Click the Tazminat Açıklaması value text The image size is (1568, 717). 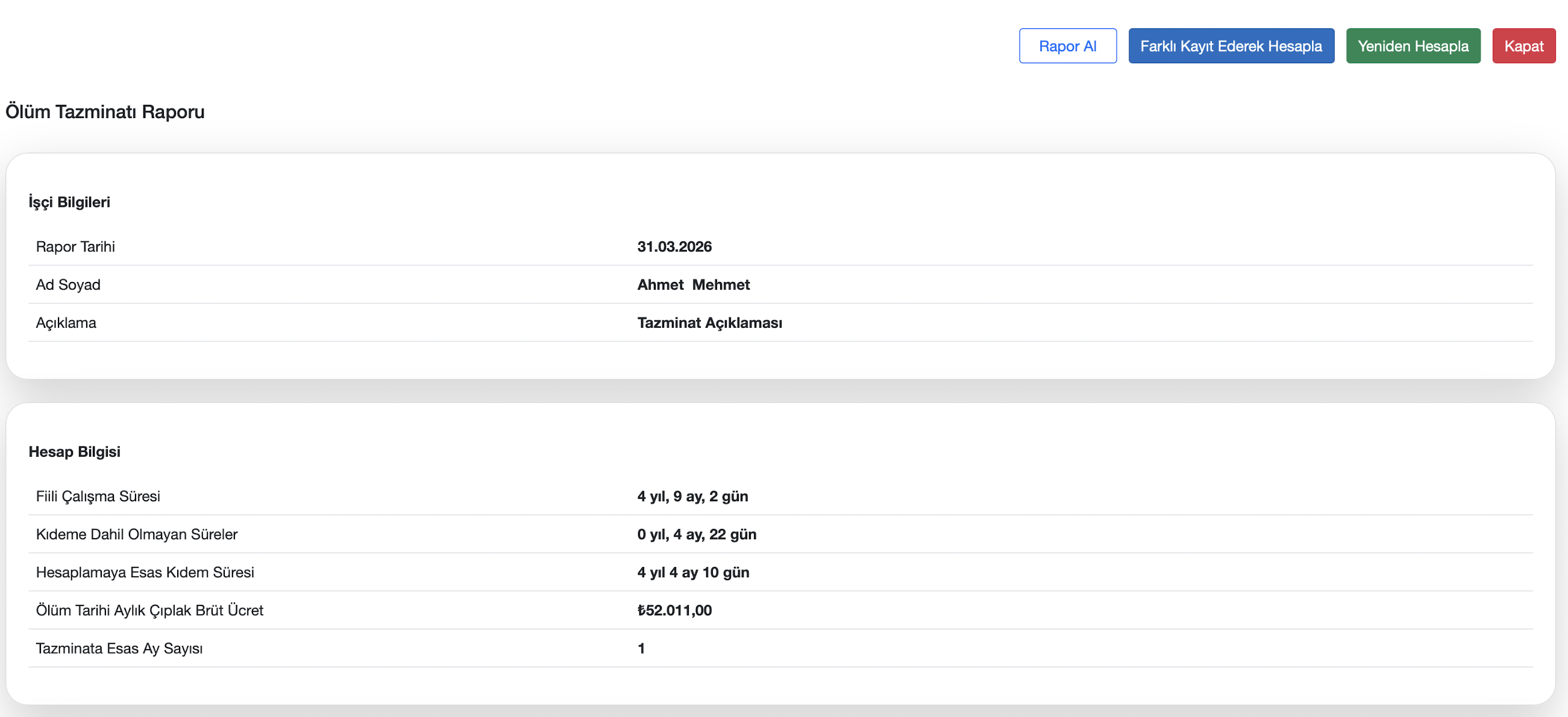[709, 322]
